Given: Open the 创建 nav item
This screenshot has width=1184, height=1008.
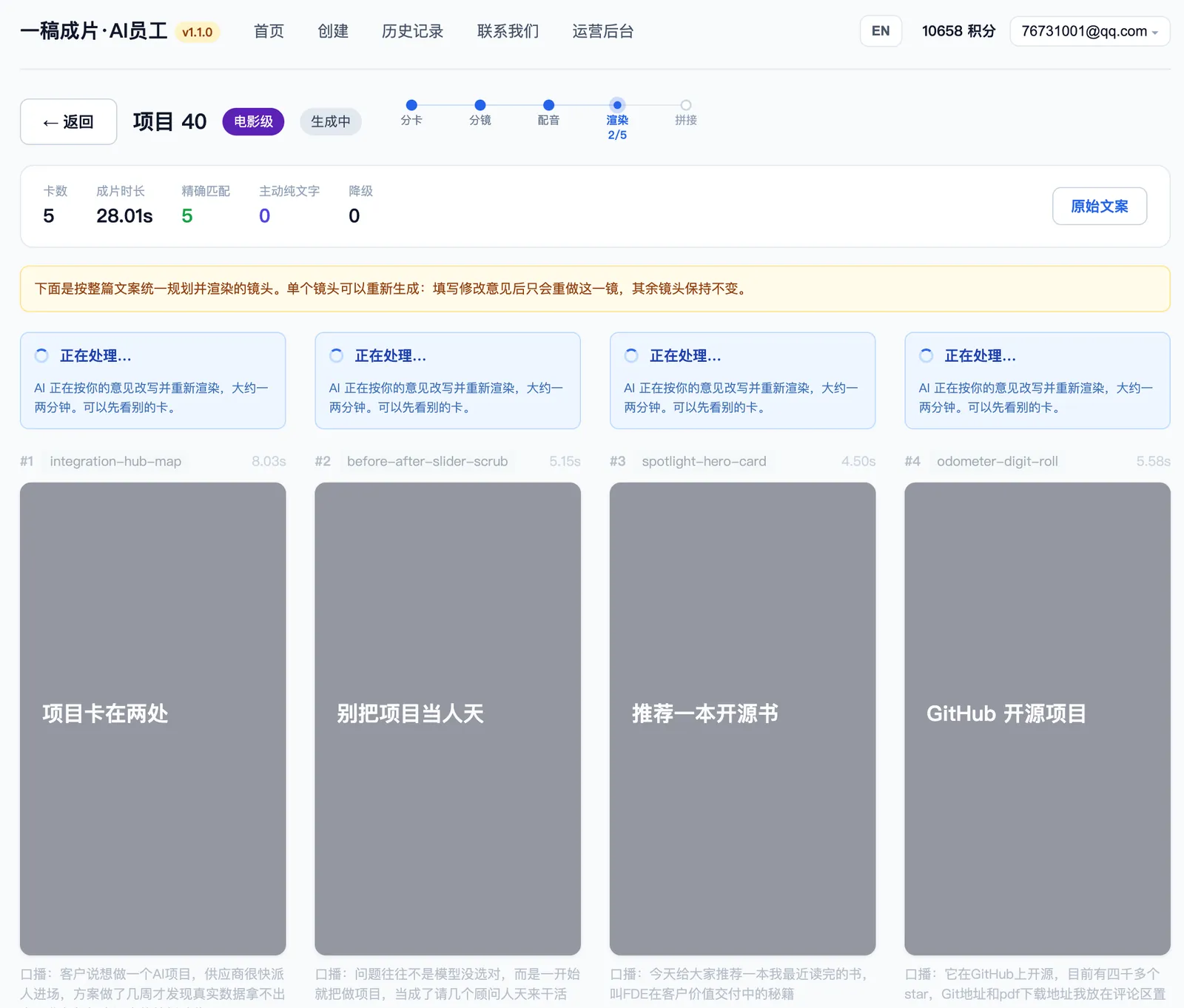Looking at the screenshot, I should click(333, 31).
